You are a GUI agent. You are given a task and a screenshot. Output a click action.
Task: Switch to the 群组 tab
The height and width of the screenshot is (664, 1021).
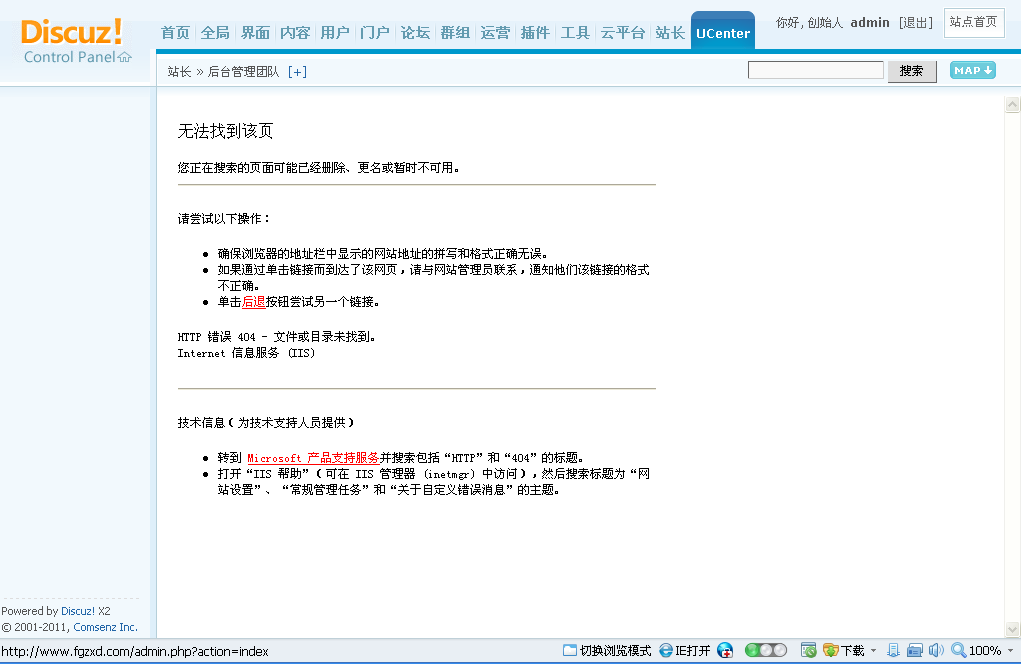(x=455, y=33)
